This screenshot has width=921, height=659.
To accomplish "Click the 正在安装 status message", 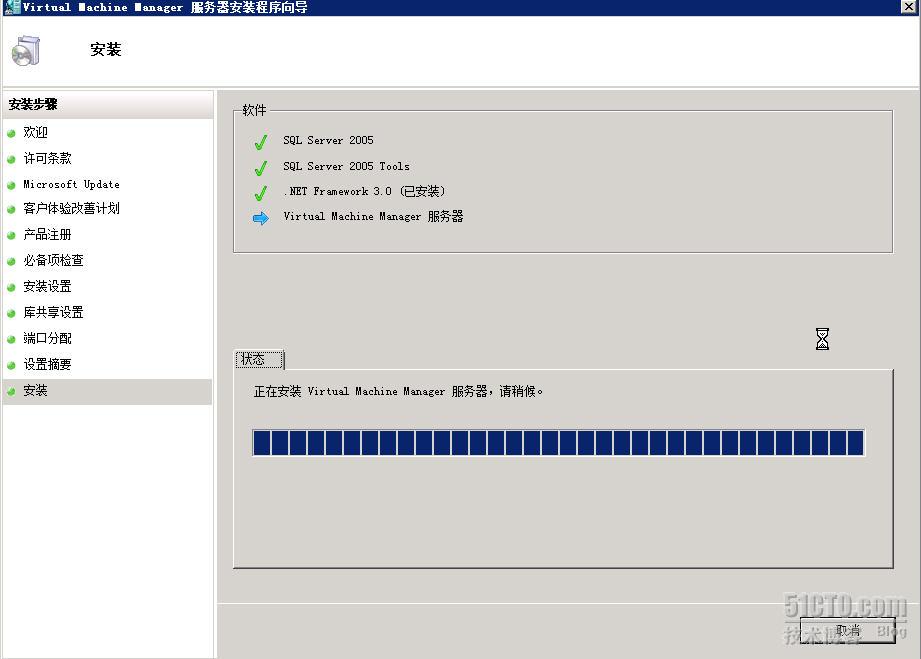I will click(398, 391).
